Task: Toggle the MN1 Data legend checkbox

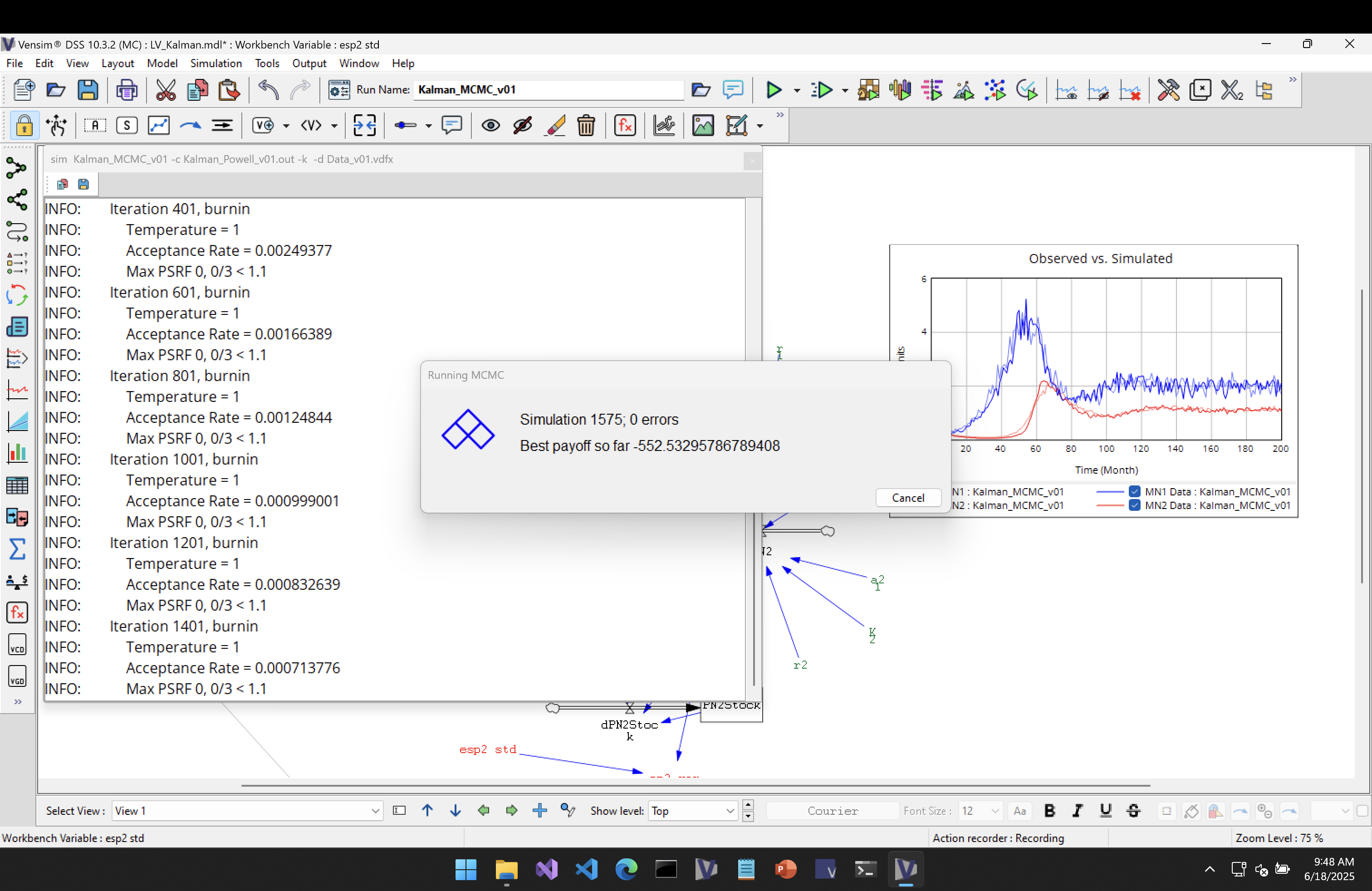Action: (1135, 492)
